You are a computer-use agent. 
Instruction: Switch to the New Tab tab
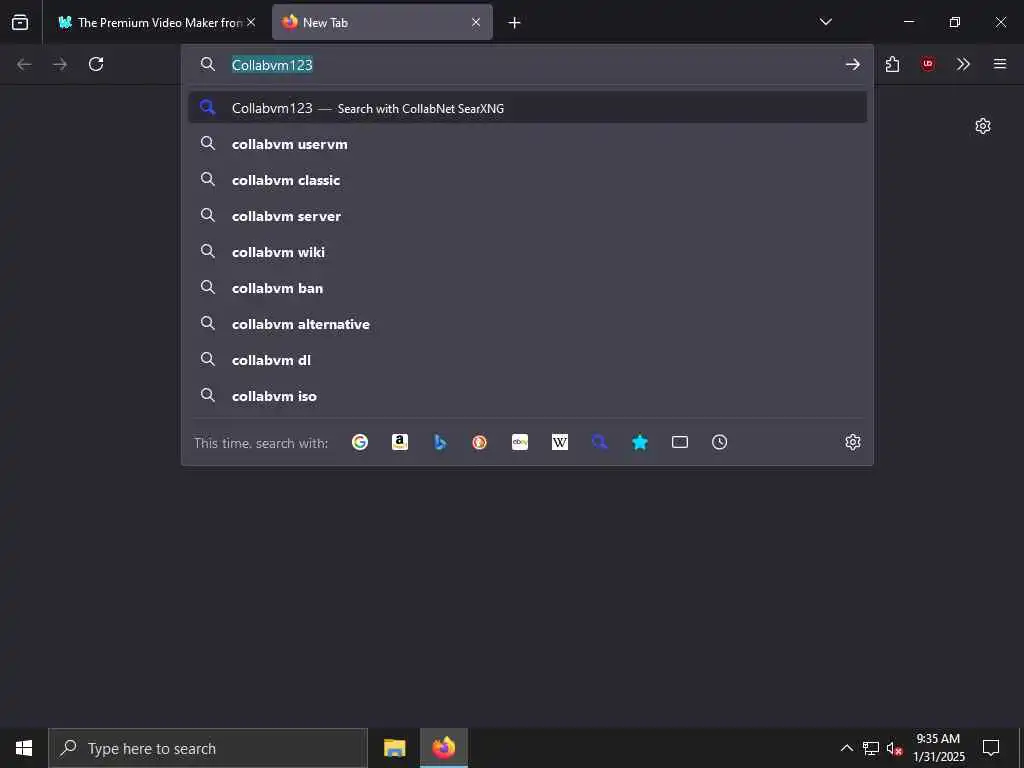[382, 22]
